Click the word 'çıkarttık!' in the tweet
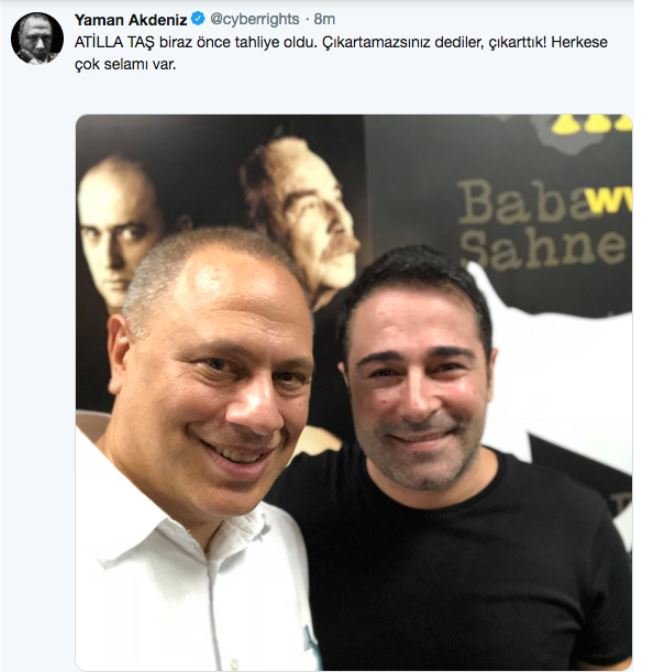670x672 pixels. coord(517,43)
